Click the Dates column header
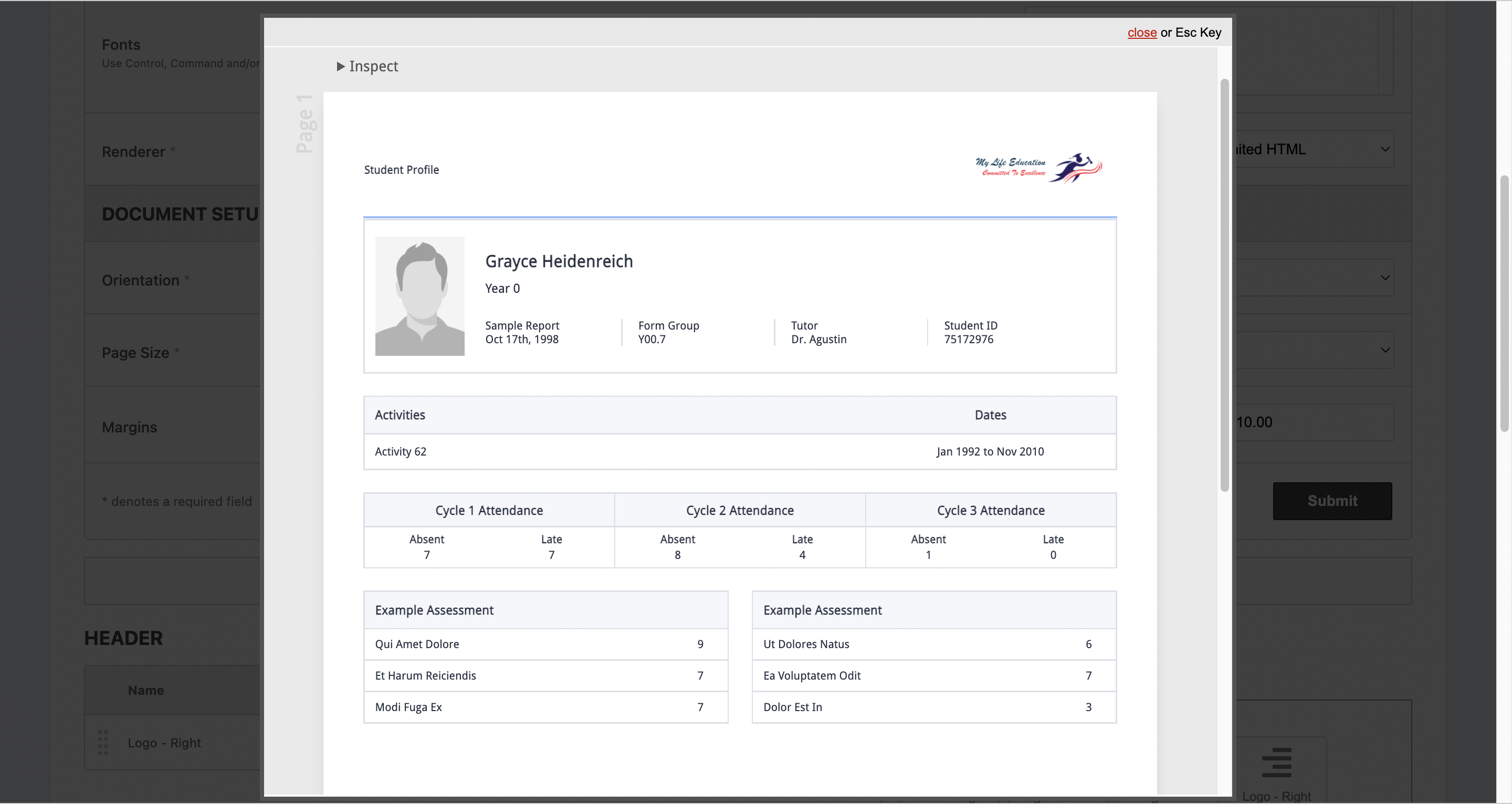The height and width of the screenshot is (804, 1512). [x=990, y=415]
